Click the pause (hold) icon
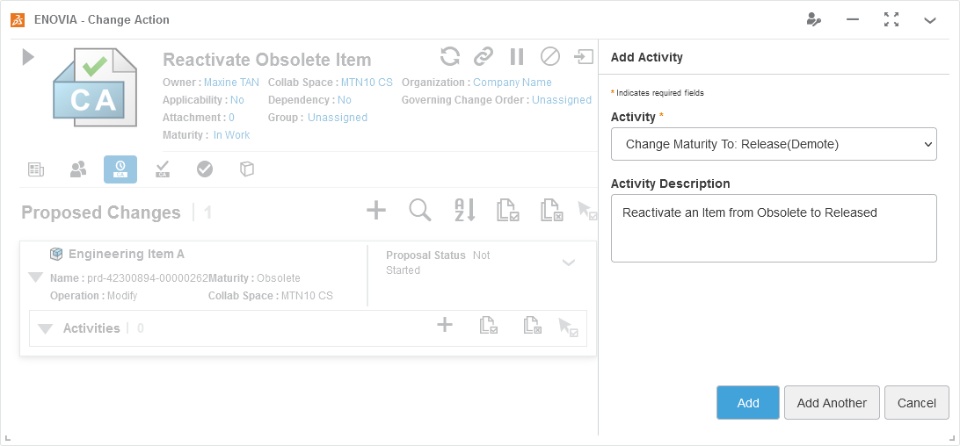This screenshot has width=960, height=446. click(516, 56)
